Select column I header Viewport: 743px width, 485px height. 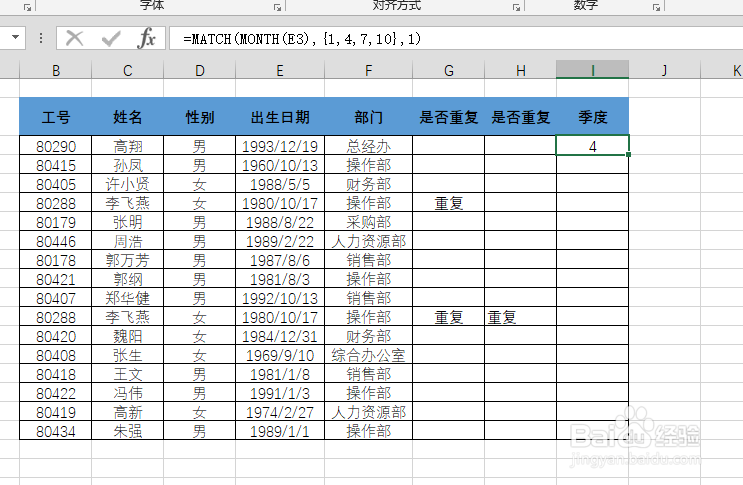(593, 70)
